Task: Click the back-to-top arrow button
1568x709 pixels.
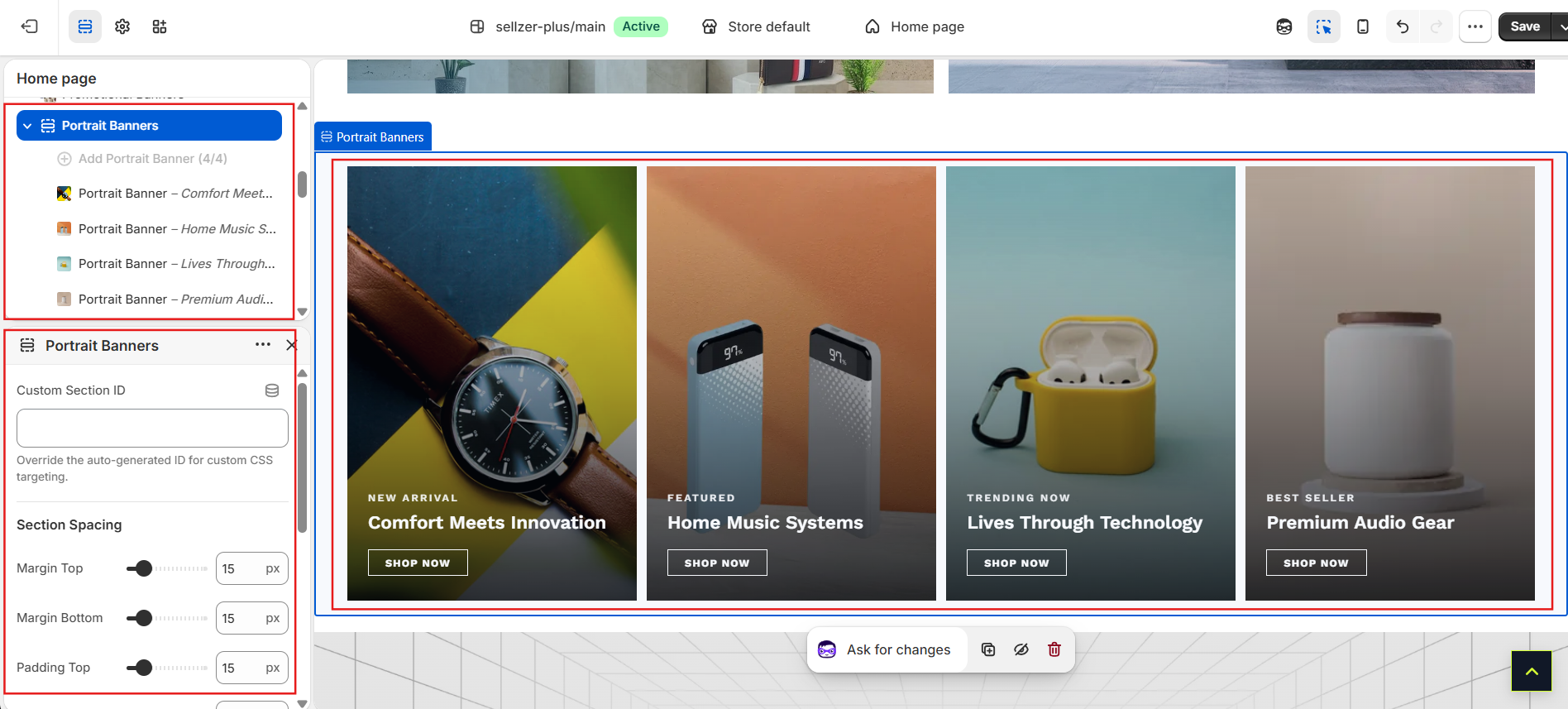Action: (1532, 671)
